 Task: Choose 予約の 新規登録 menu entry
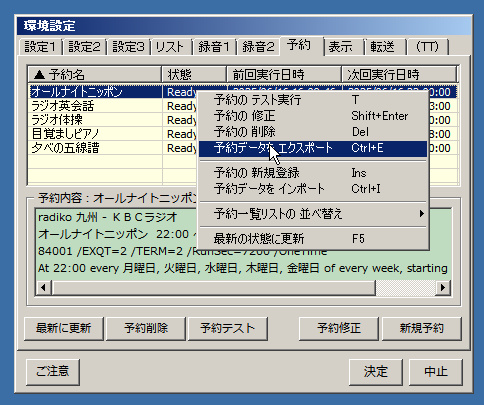pos(313,173)
